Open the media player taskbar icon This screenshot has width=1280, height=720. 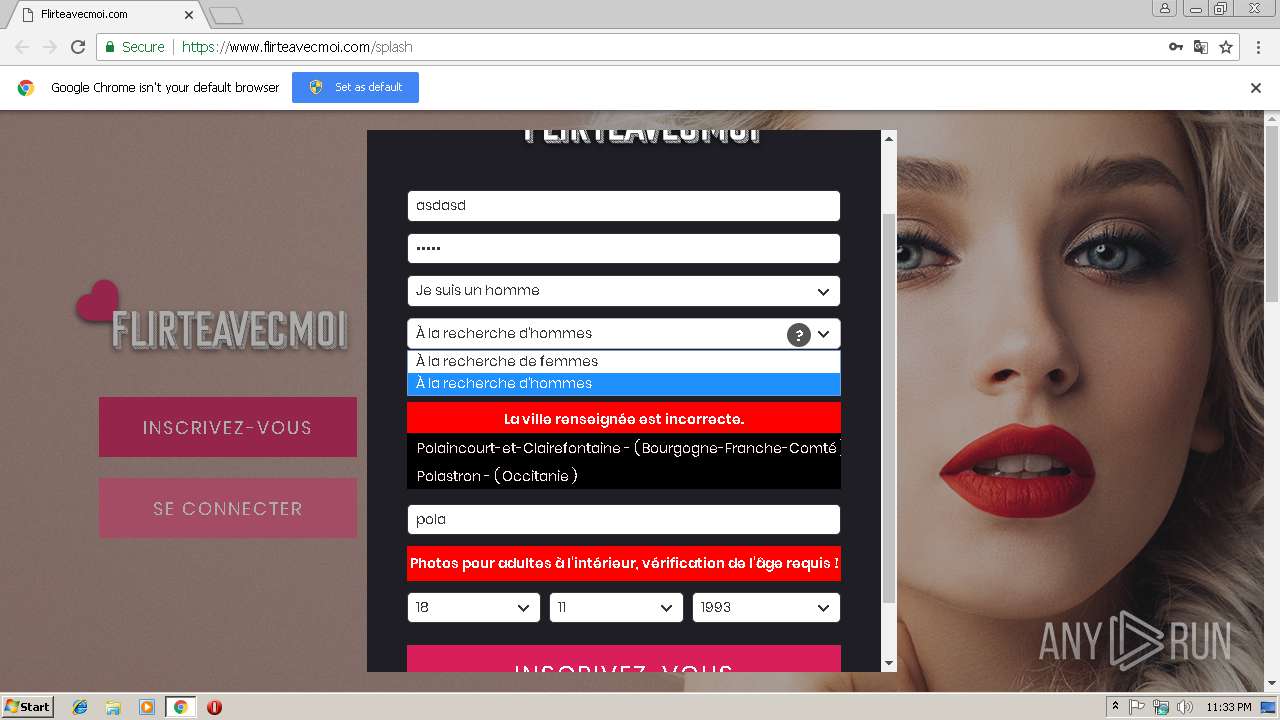[x=146, y=707]
